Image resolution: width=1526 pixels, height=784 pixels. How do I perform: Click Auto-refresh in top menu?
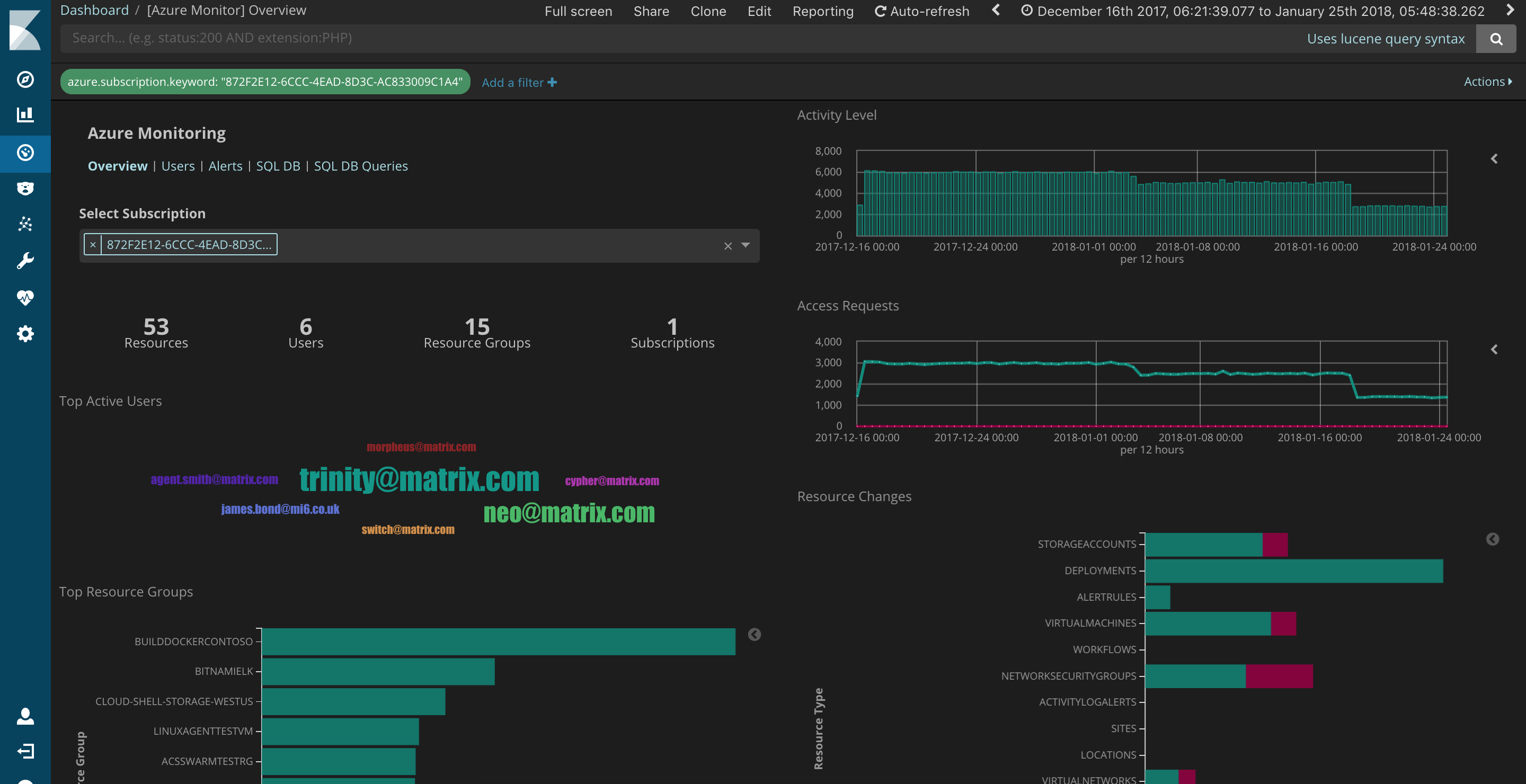point(922,11)
